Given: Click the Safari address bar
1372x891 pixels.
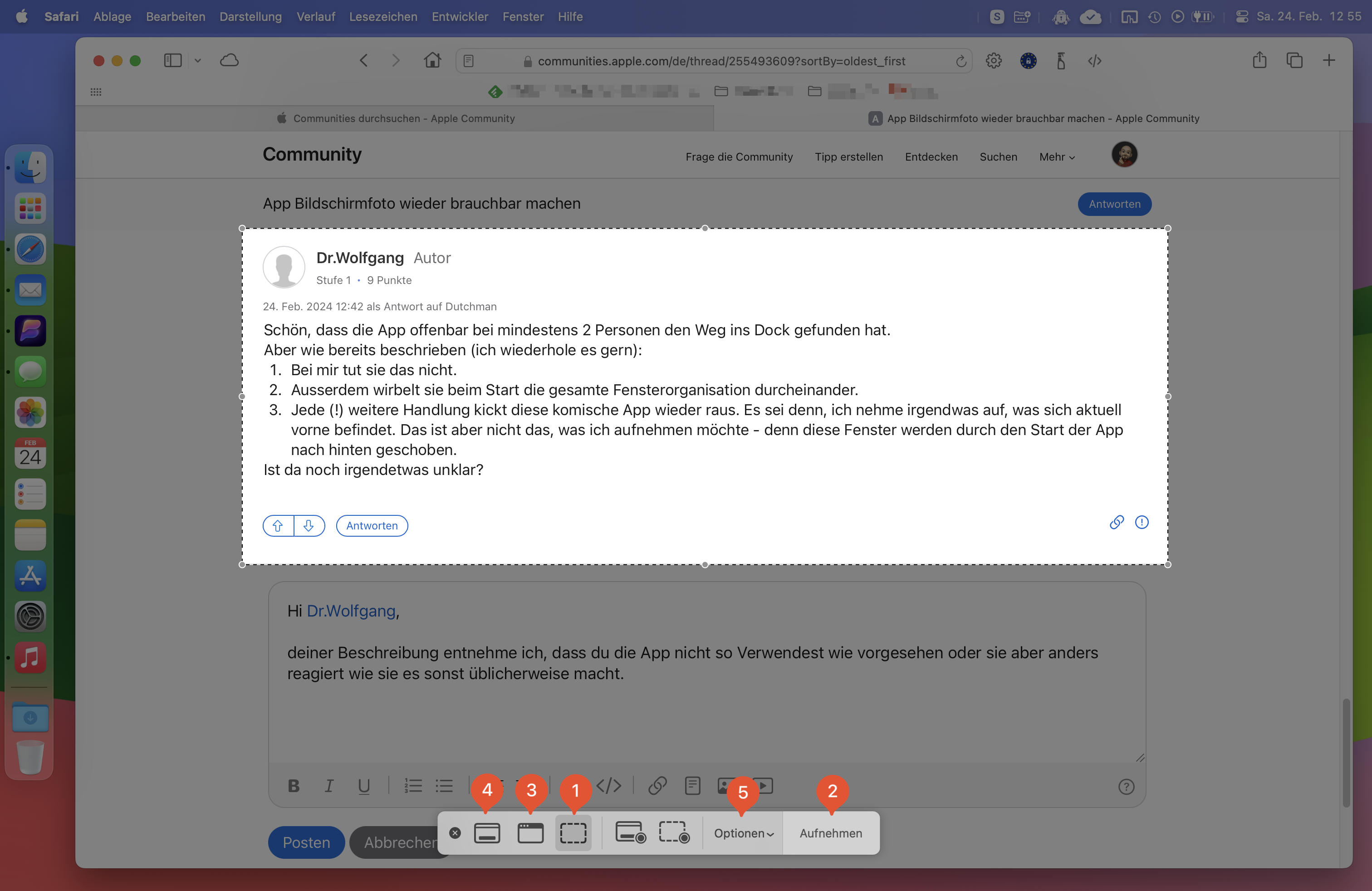Looking at the screenshot, I should click(720, 61).
